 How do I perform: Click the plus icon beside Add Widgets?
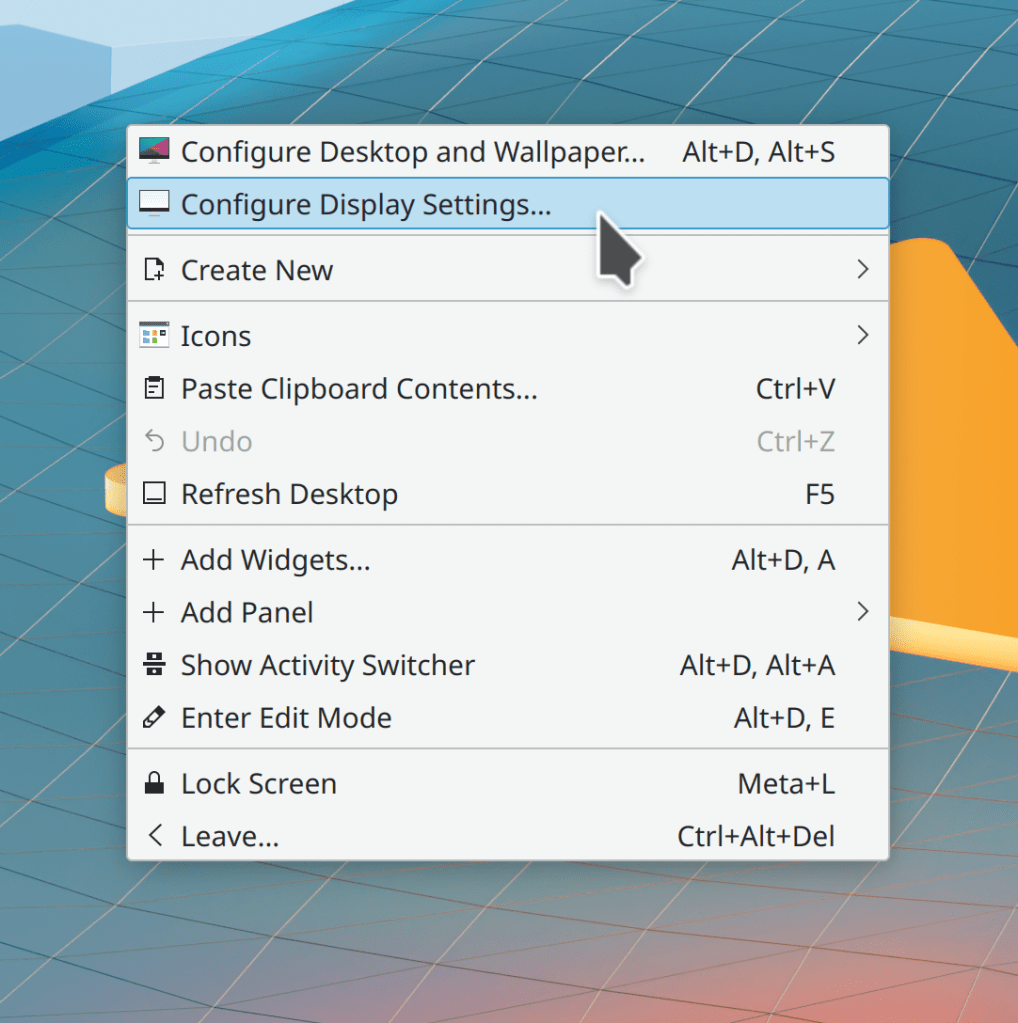[x=154, y=560]
